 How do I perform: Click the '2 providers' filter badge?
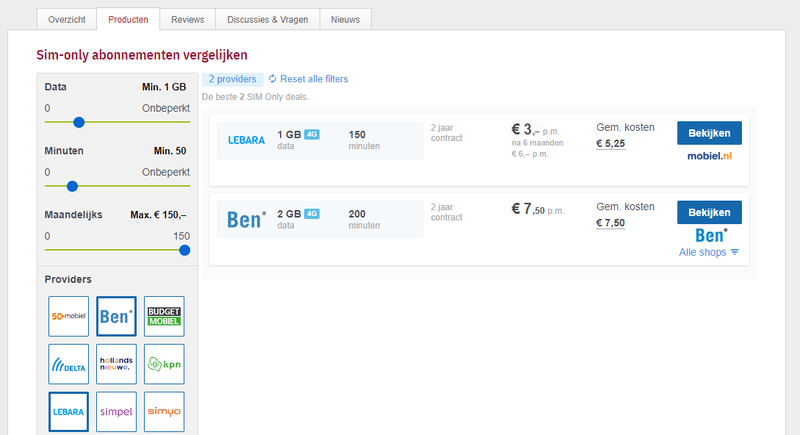pyautogui.click(x=233, y=79)
